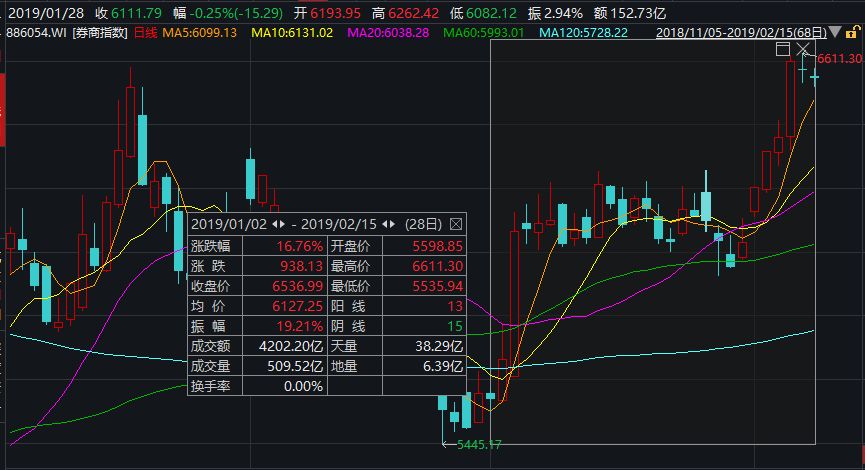
Task: Select the MA20:6038.28 indicator label
Action: pyautogui.click(x=388, y=33)
